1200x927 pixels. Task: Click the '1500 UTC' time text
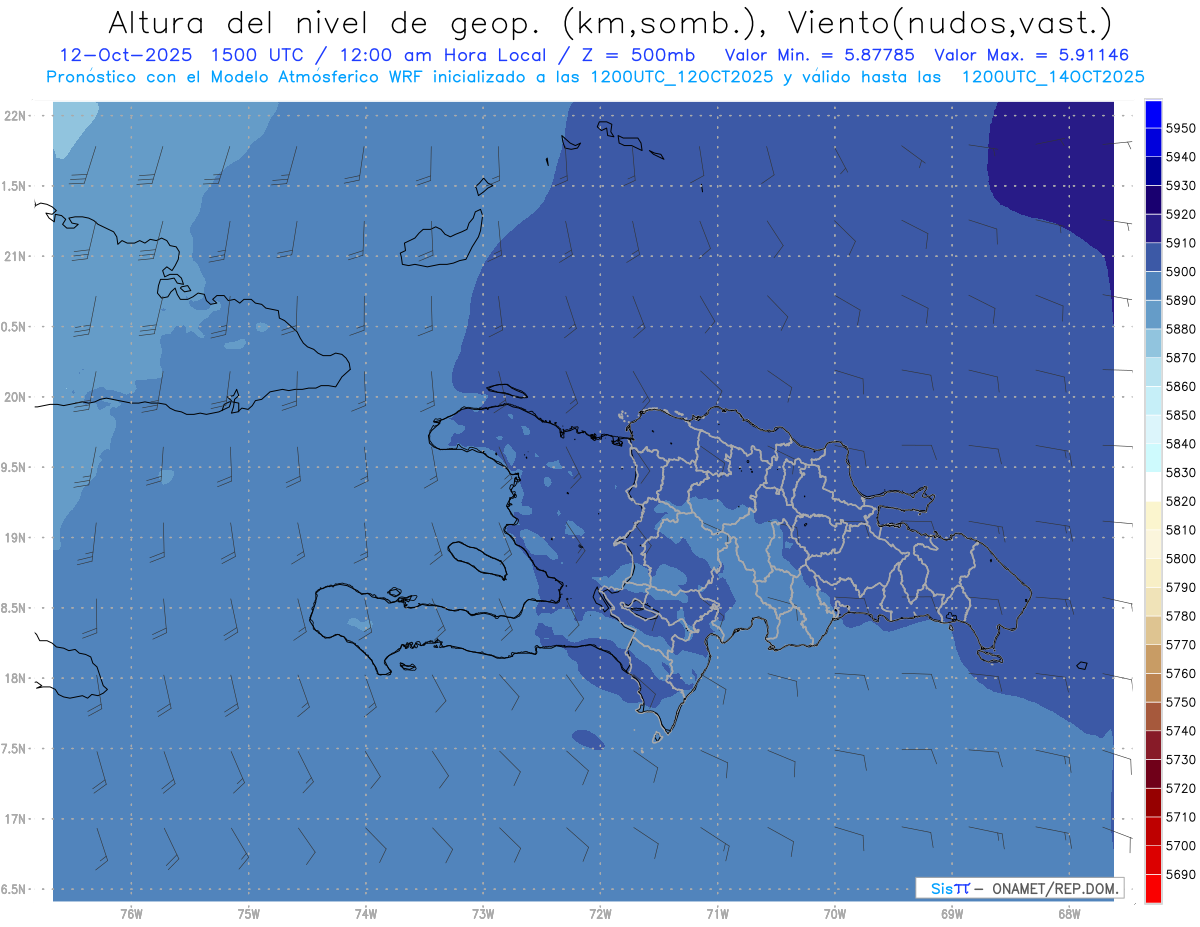pyautogui.click(x=261, y=55)
